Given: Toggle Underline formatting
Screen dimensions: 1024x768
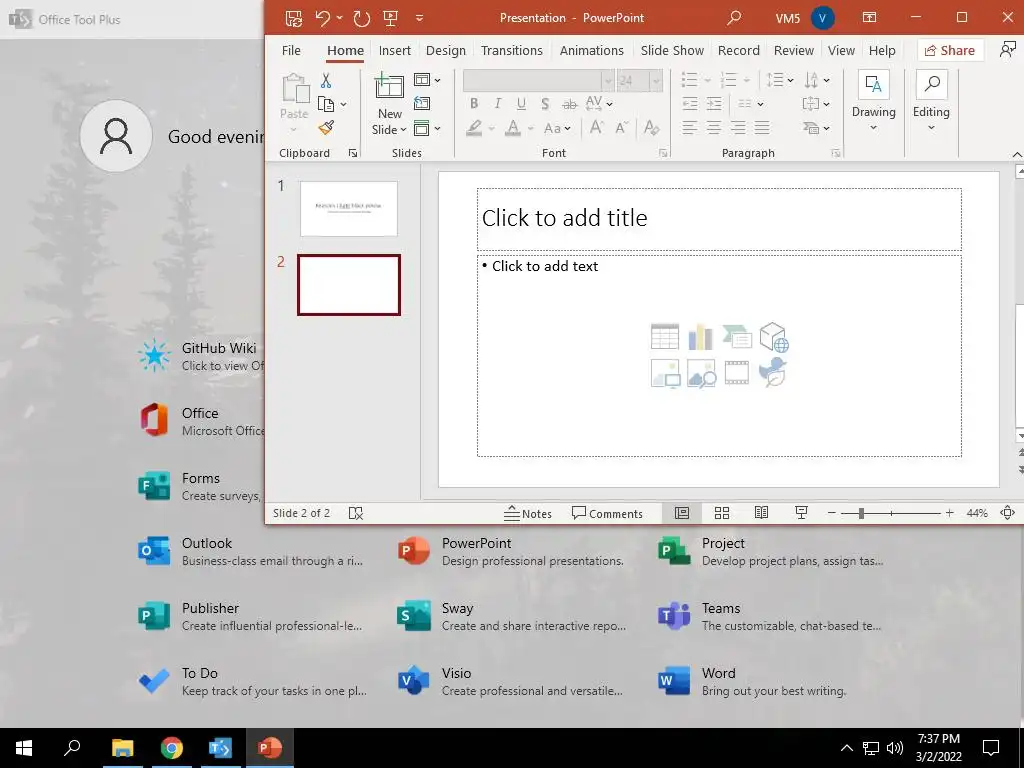Looking at the screenshot, I should (521, 103).
